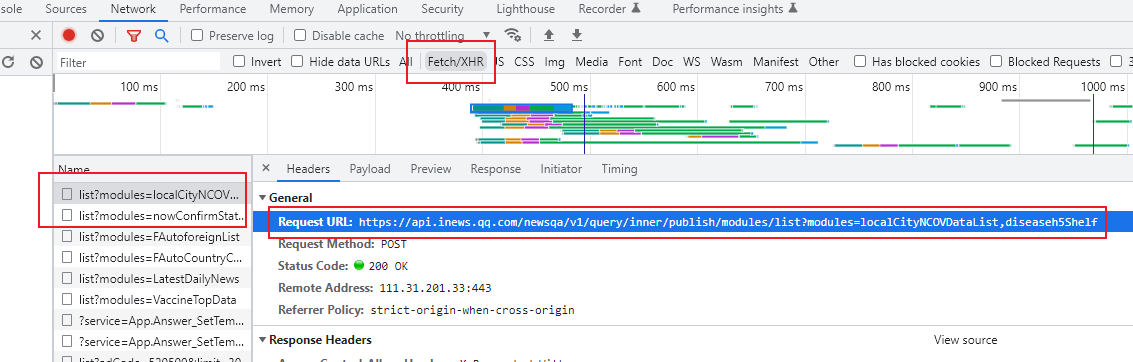
Task: Switch to the Sources panel
Action: click(66, 9)
